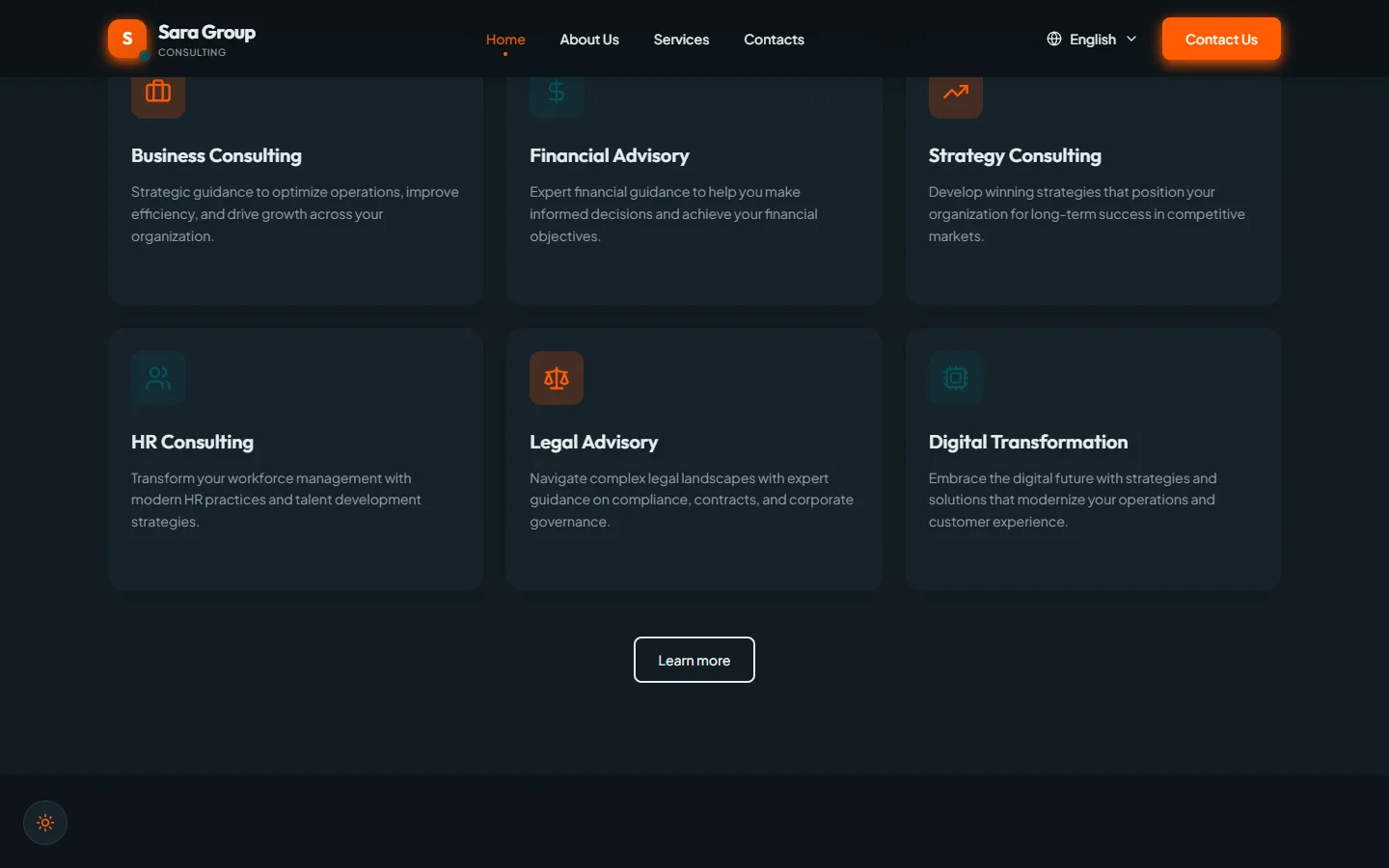
Task: Expand language options using the chevron arrow
Action: click(1131, 39)
